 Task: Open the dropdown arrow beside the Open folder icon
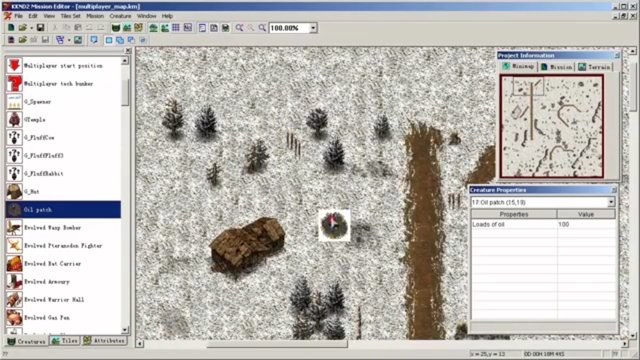(31, 28)
